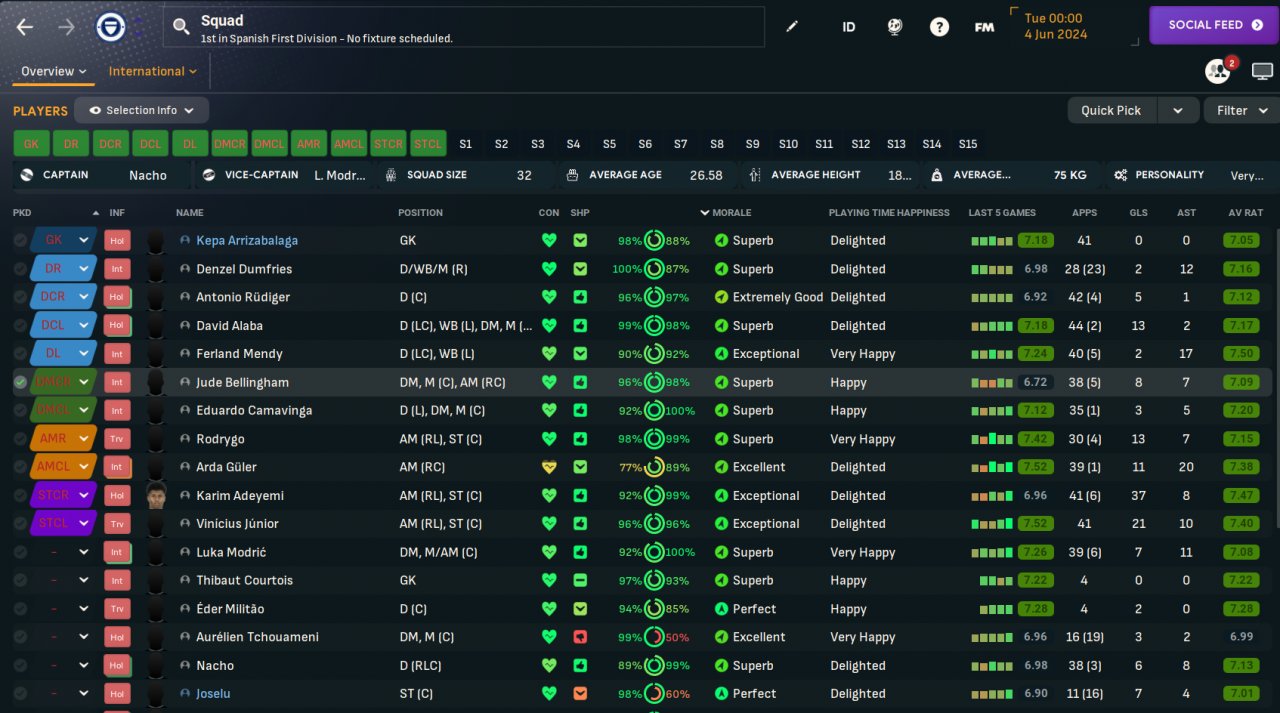The width and height of the screenshot is (1280, 713).
Task: Click Kepa Arrizabalaga's Hol info badge
Action: pyautogui.click(x=117, y=240)
